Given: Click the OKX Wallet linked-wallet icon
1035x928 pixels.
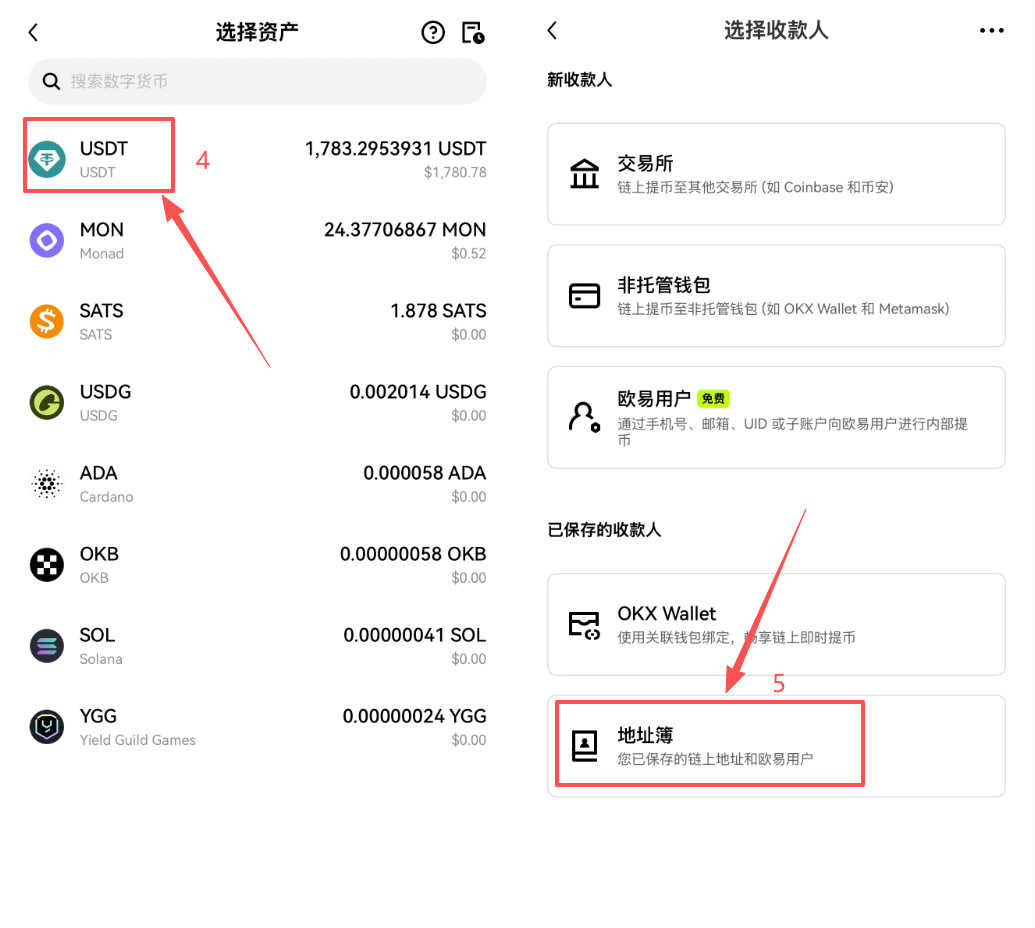Looking at the screenshot, I should coord(584,625).
